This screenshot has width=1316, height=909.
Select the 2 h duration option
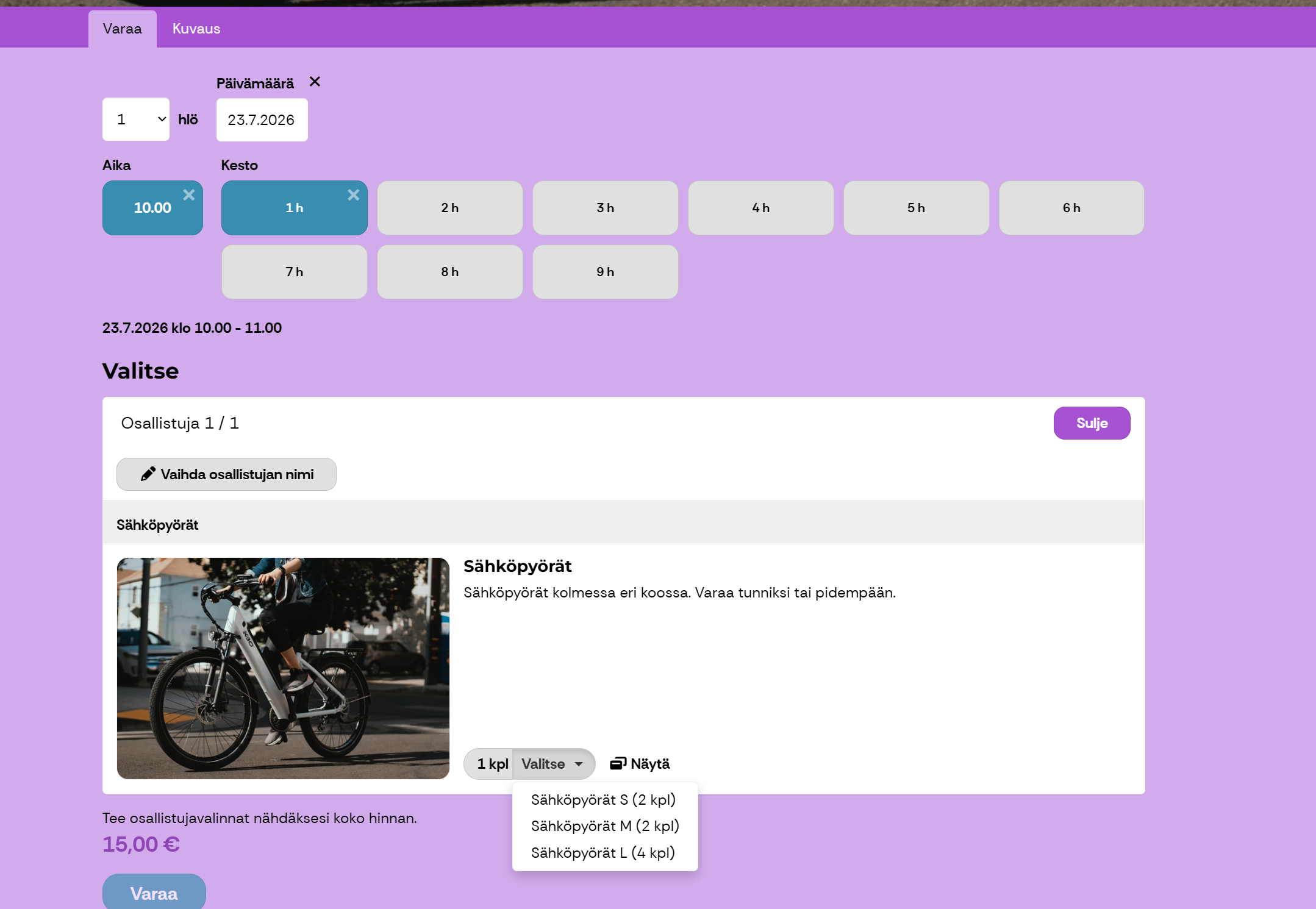coord(450,208)
